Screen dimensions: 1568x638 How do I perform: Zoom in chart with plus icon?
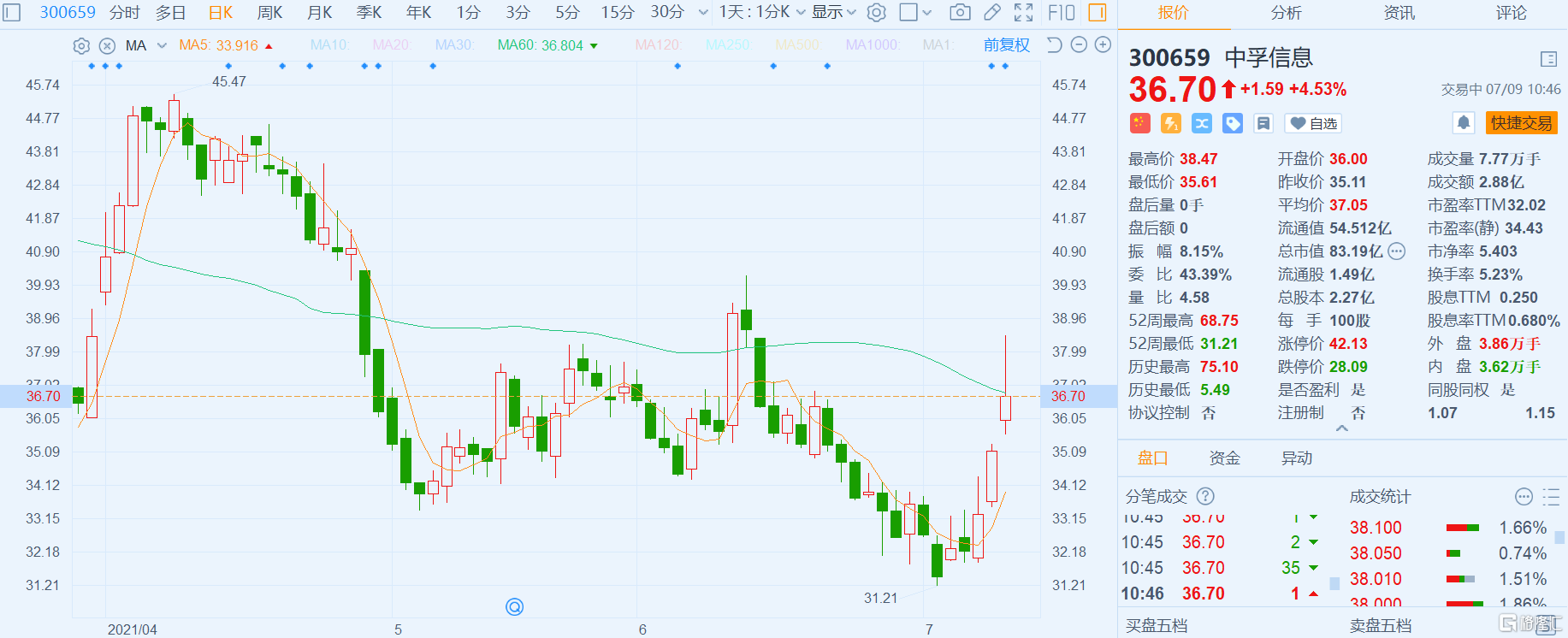1104,44
